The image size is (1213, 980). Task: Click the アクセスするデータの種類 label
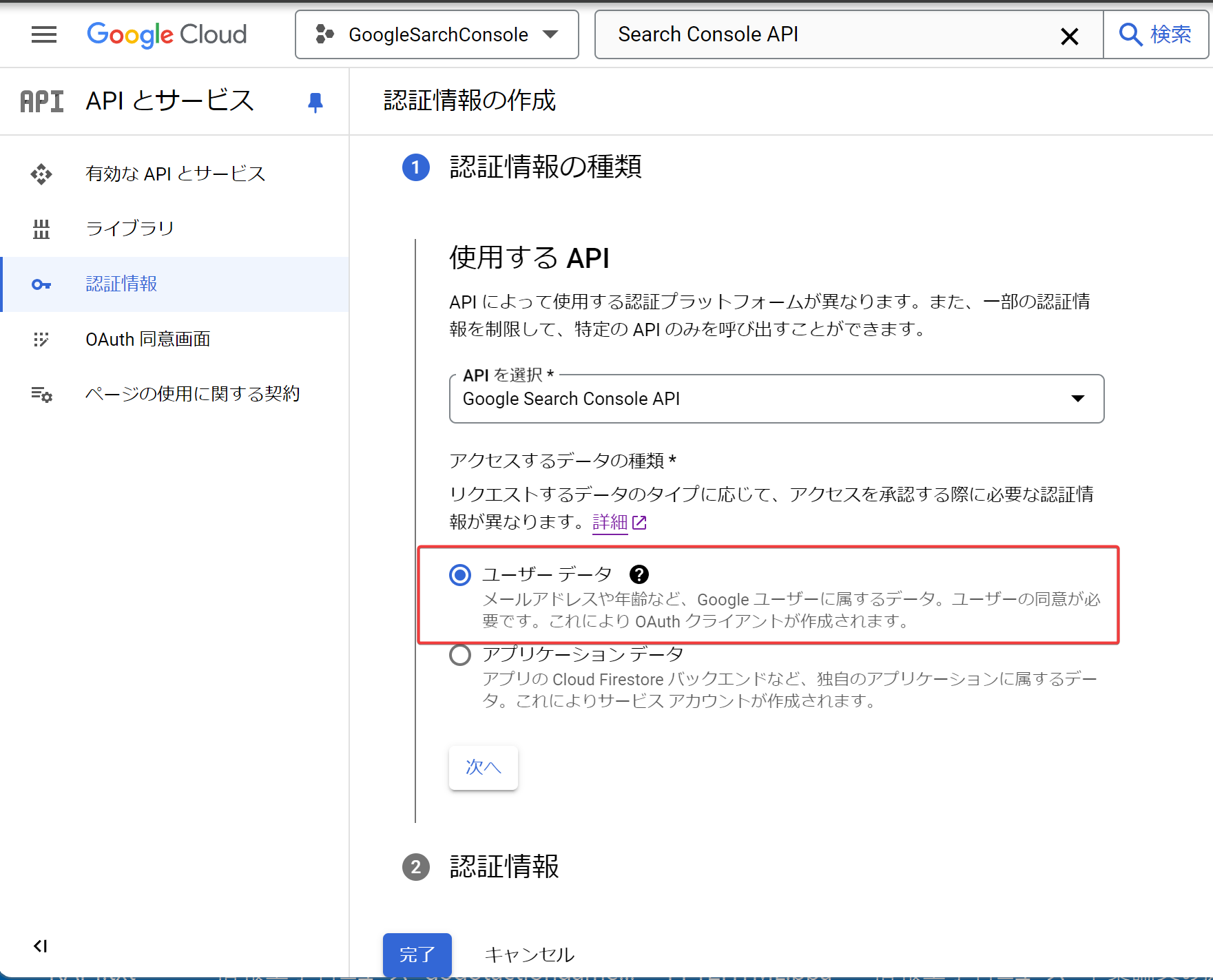tap(563, 461)
